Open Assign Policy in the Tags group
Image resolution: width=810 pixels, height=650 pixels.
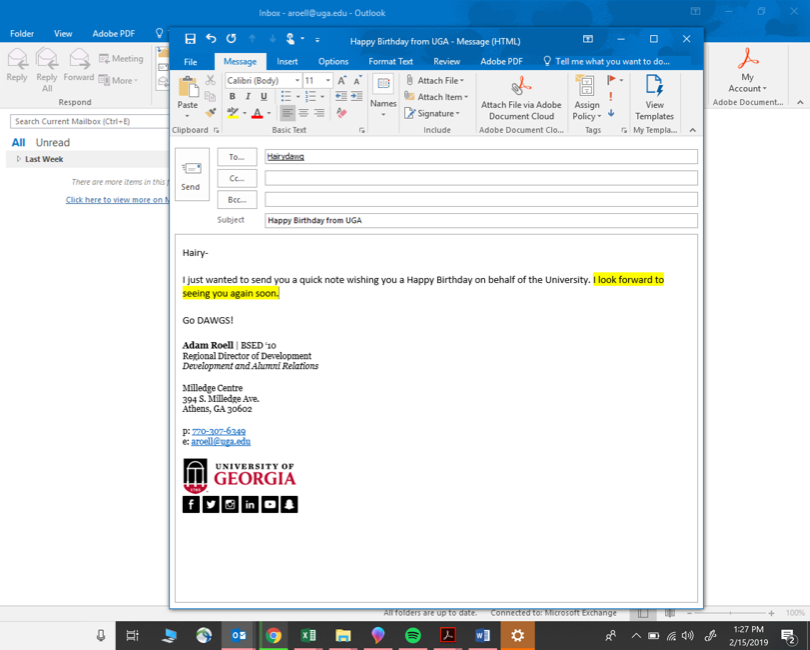click(586, 98)
